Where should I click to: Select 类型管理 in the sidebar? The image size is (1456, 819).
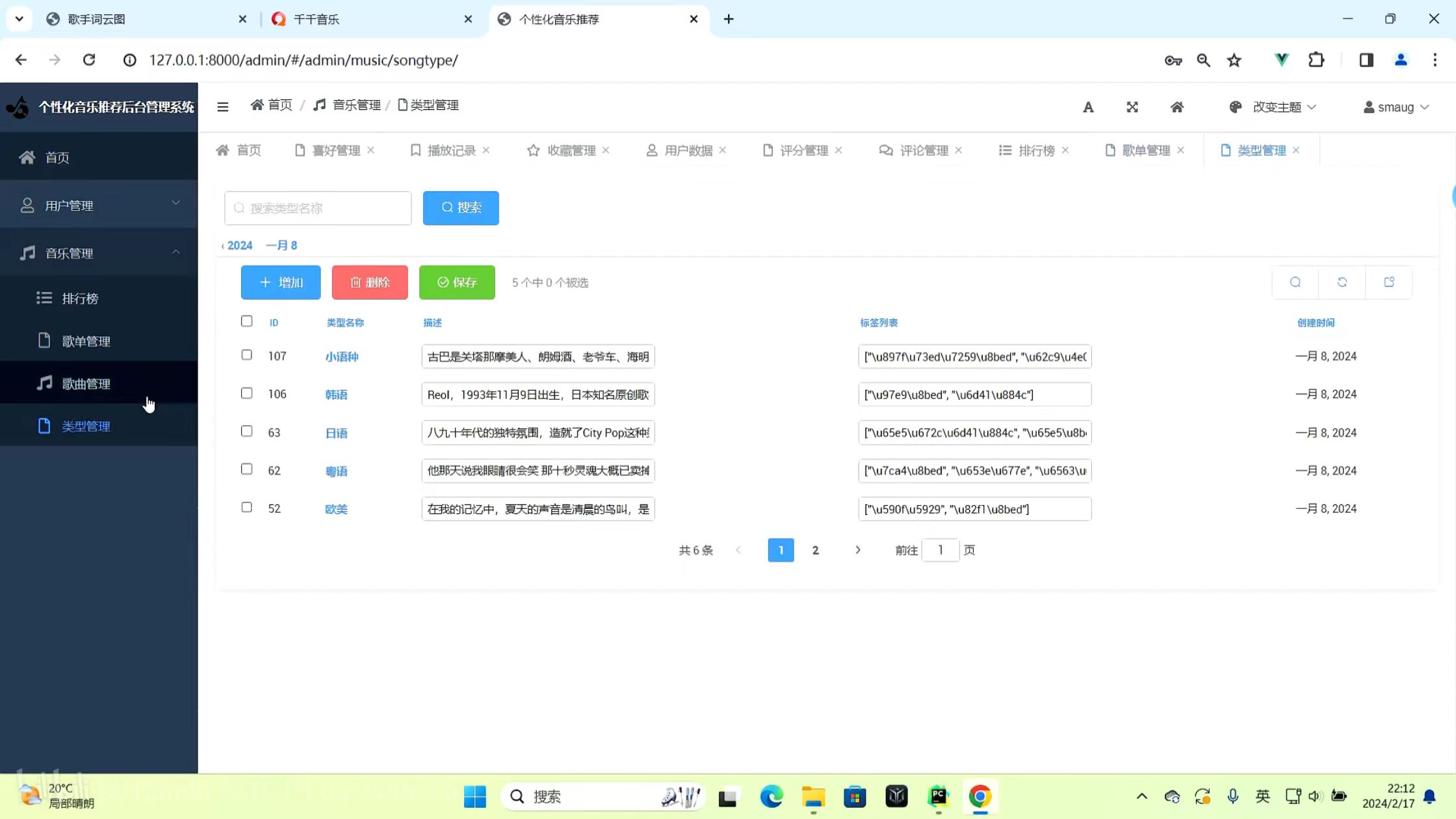[x=99, y=426]
